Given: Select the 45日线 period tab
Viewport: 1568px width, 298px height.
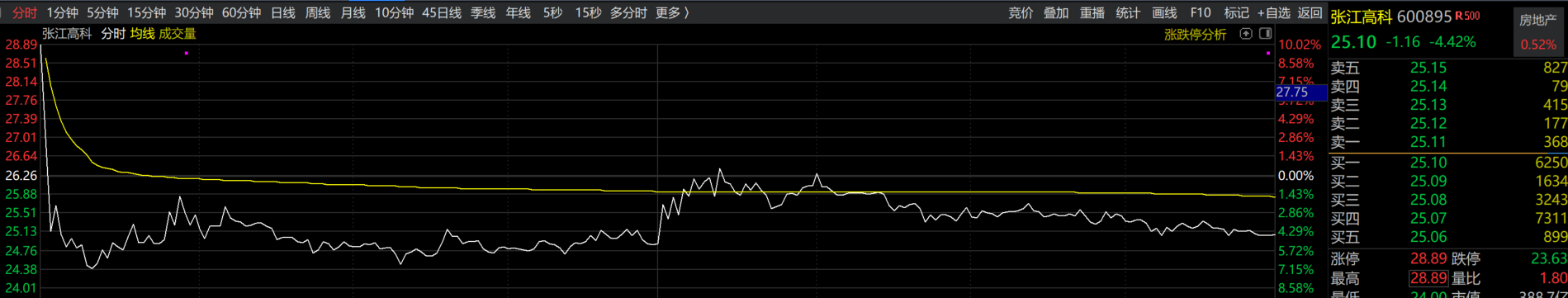Looking at the screenshot, I should pos(442,12).
